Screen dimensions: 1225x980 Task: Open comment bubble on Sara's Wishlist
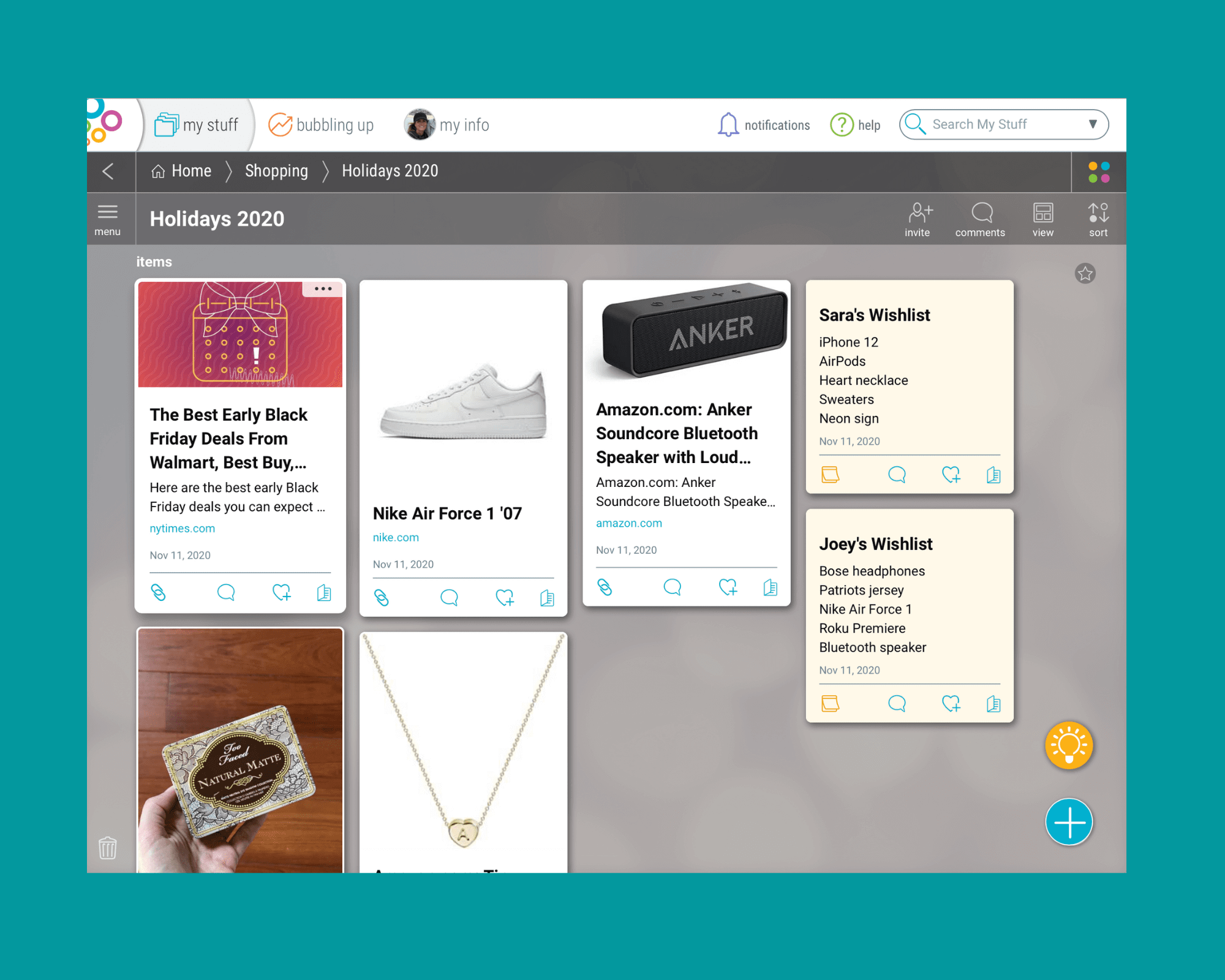[897, 475]
